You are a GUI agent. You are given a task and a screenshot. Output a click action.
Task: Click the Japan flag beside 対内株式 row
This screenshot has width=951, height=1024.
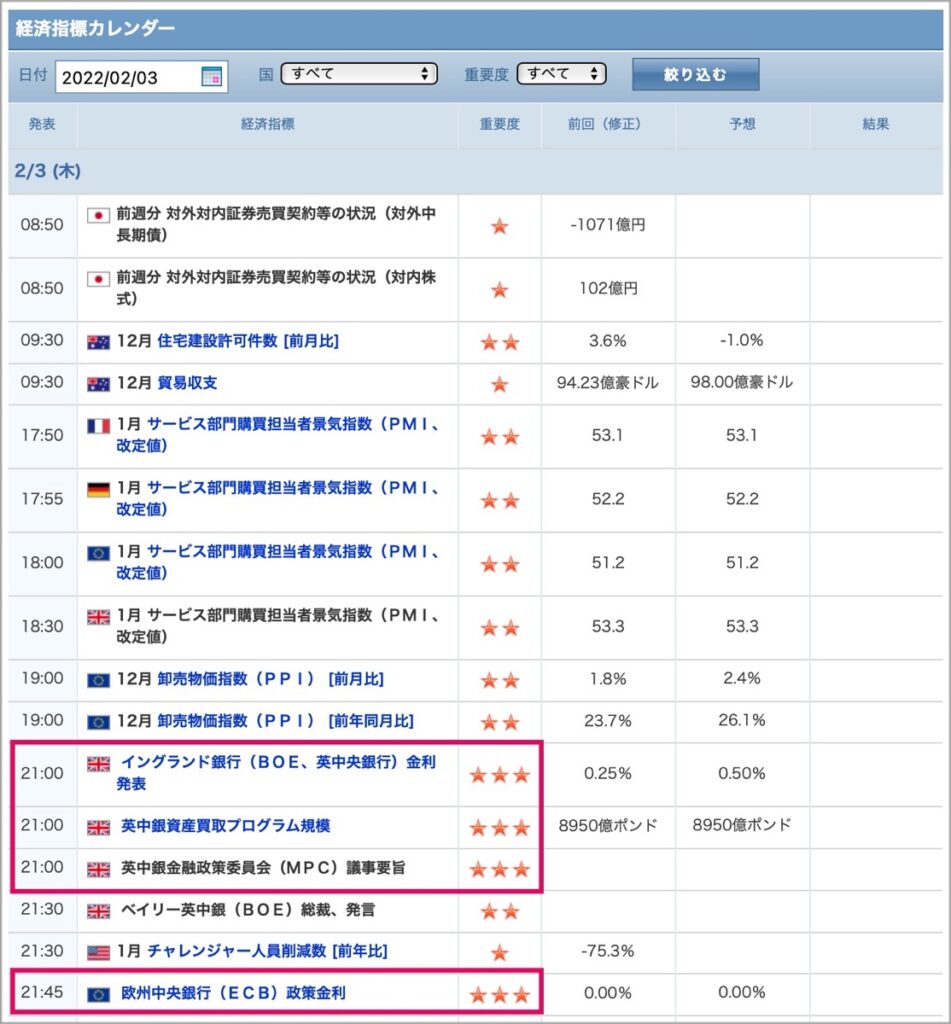[98, 279]
